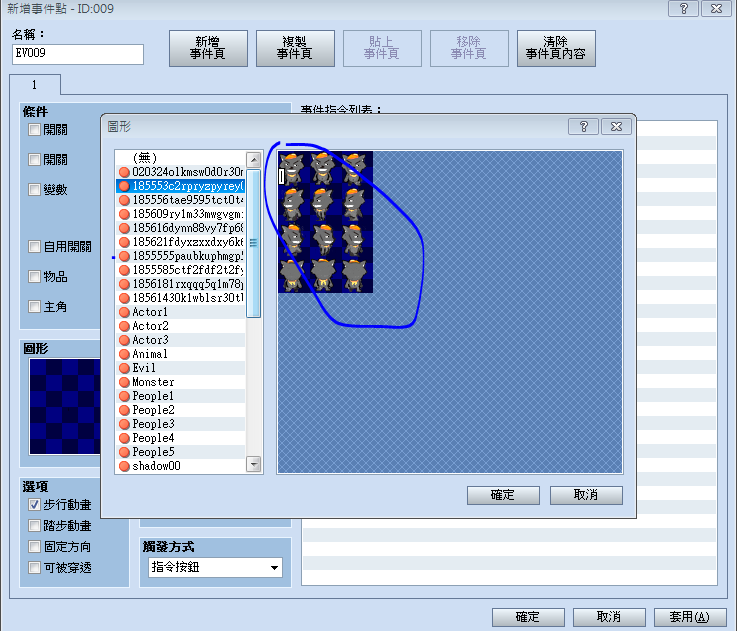Enable the 踏步動畫 option

pos(34,525)
